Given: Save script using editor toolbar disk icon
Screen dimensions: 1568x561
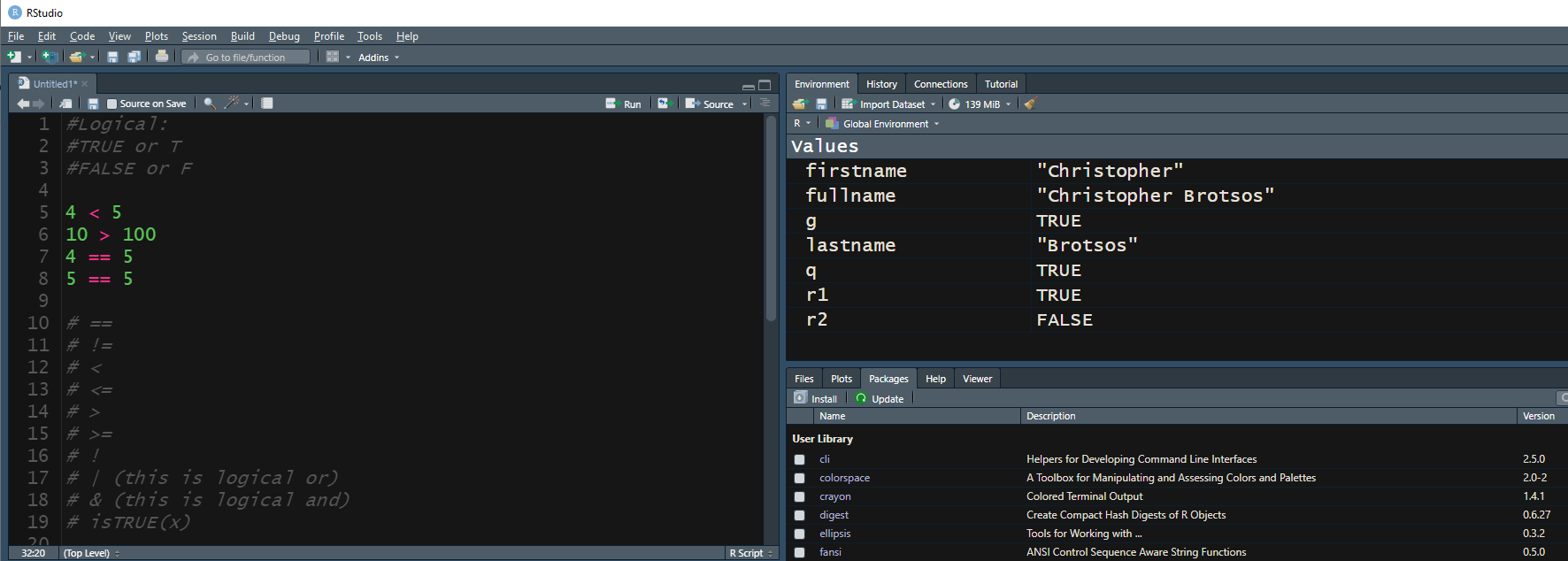Looking at the screenshot, I should pos(93,104).
